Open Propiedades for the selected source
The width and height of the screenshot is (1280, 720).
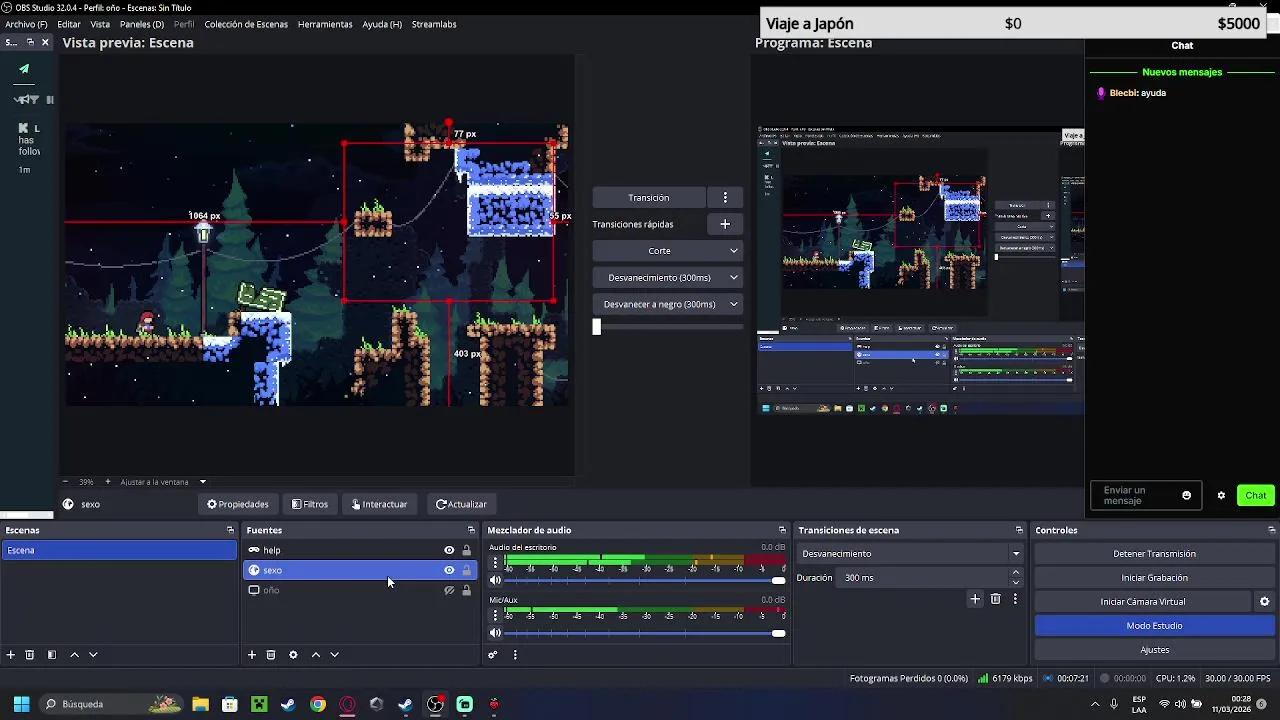point(238,504)
